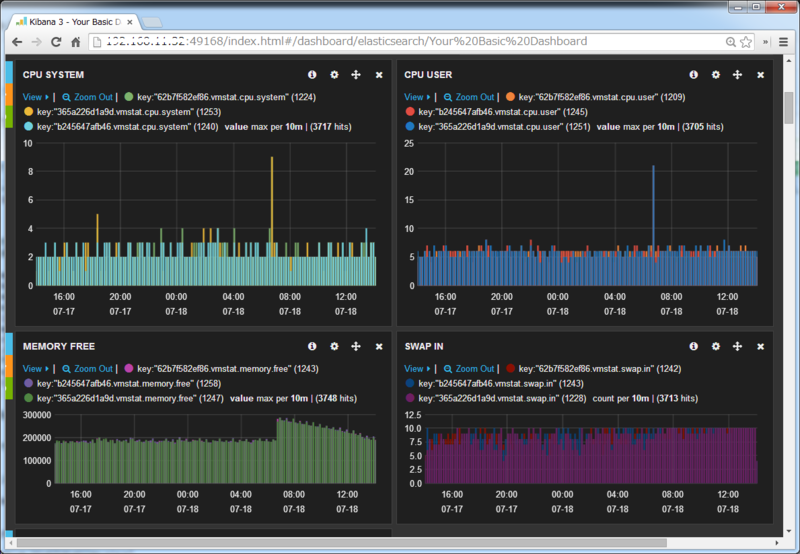Go back in browser history
Screen dimensions: 800x554
[17, 42]
